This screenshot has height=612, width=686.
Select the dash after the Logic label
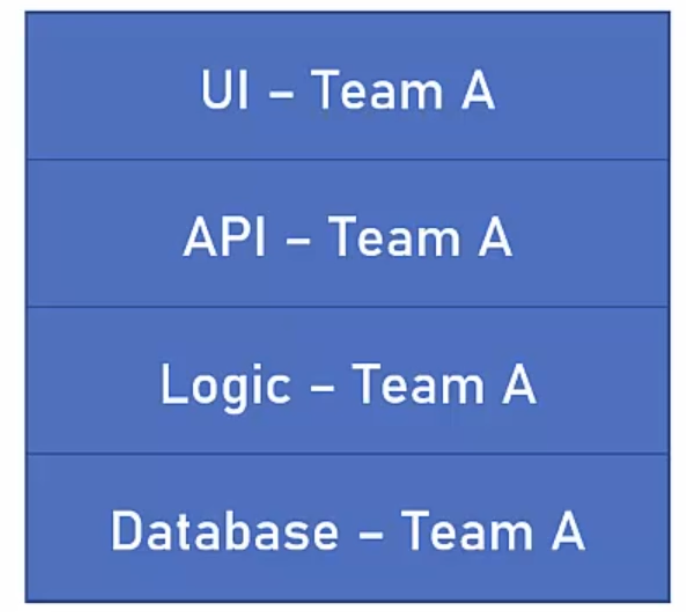click(x=322, y=388)
